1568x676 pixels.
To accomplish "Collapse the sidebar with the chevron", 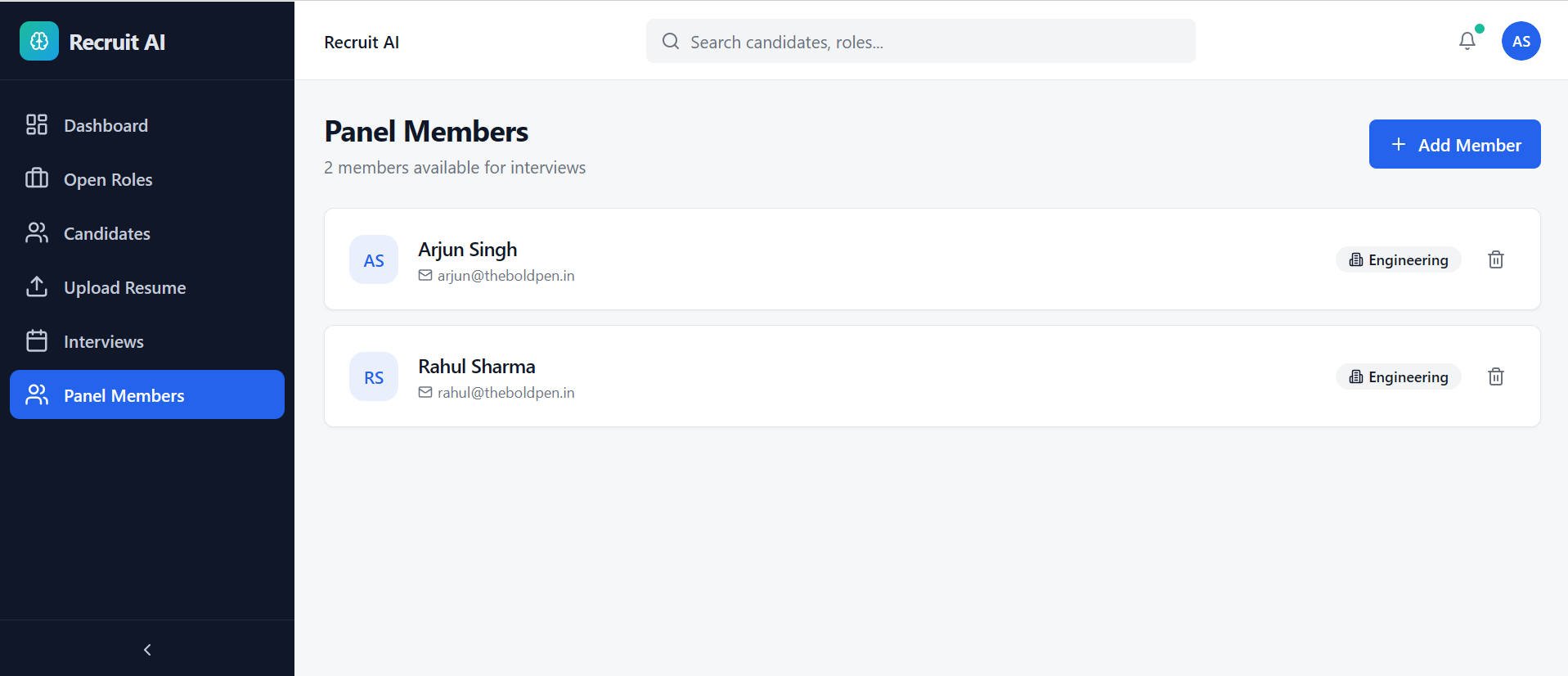I will pyautogui.click(x=147, y=650).
